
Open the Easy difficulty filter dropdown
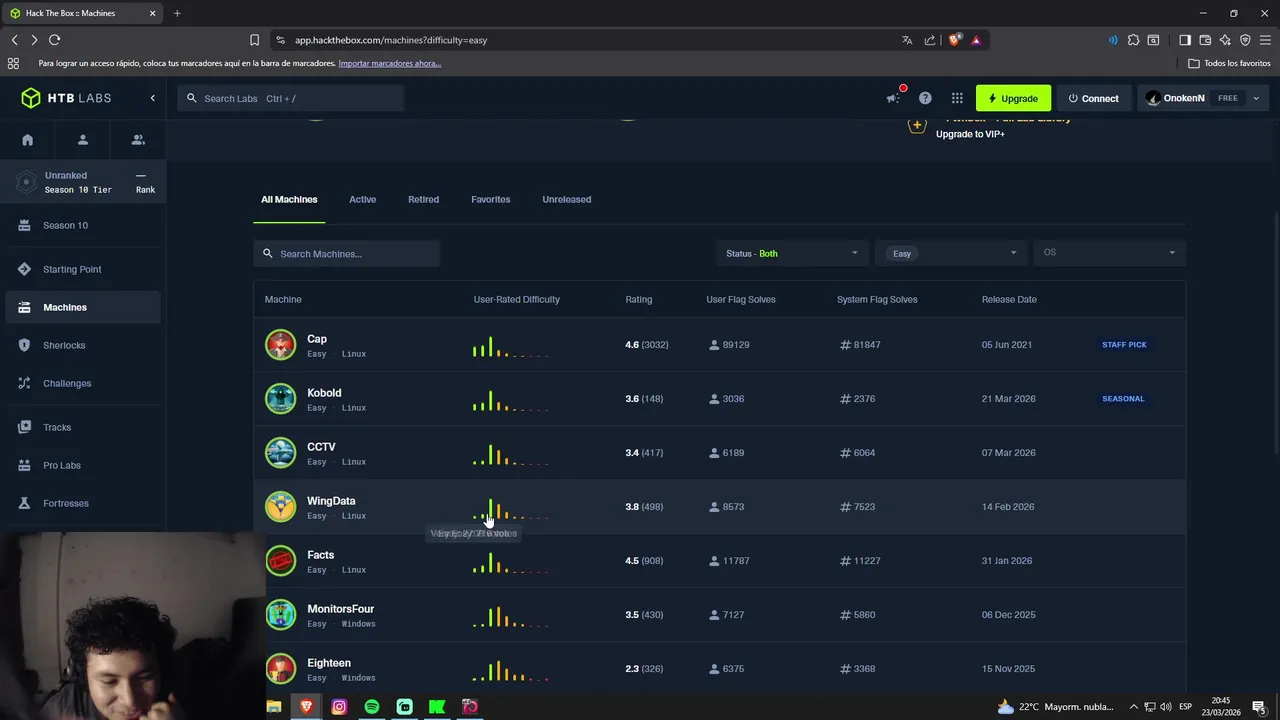tap(950, 254)
